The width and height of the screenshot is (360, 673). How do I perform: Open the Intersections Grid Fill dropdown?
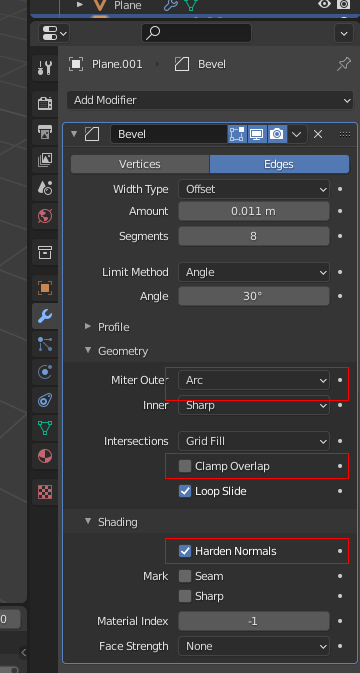tap(254, 441)
